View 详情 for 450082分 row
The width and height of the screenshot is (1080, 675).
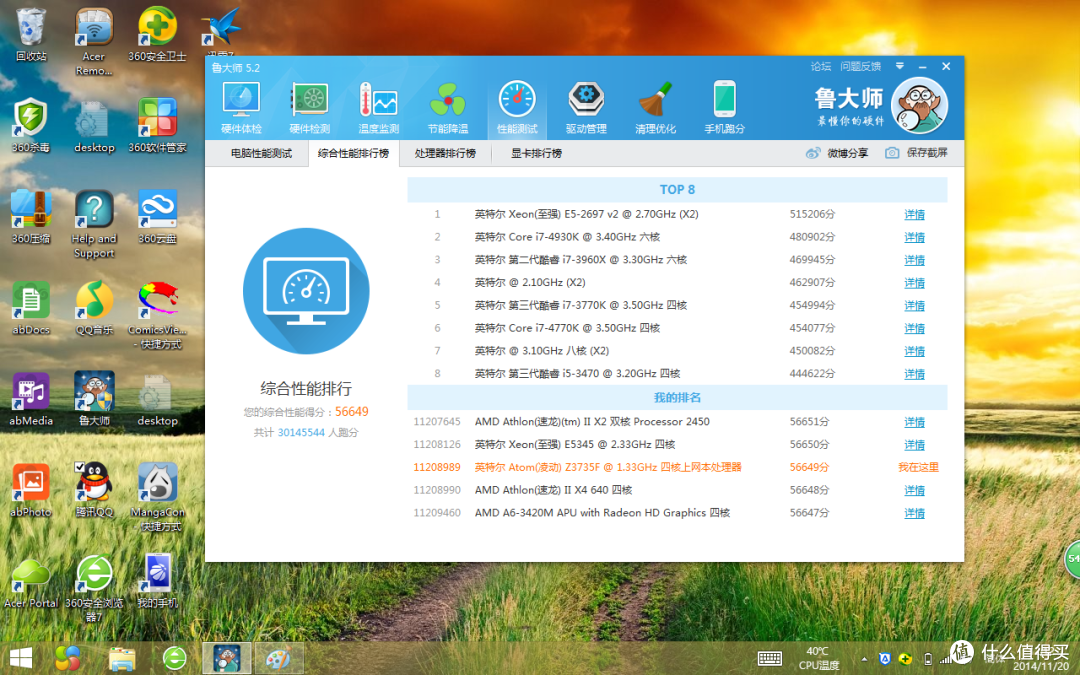914,351
